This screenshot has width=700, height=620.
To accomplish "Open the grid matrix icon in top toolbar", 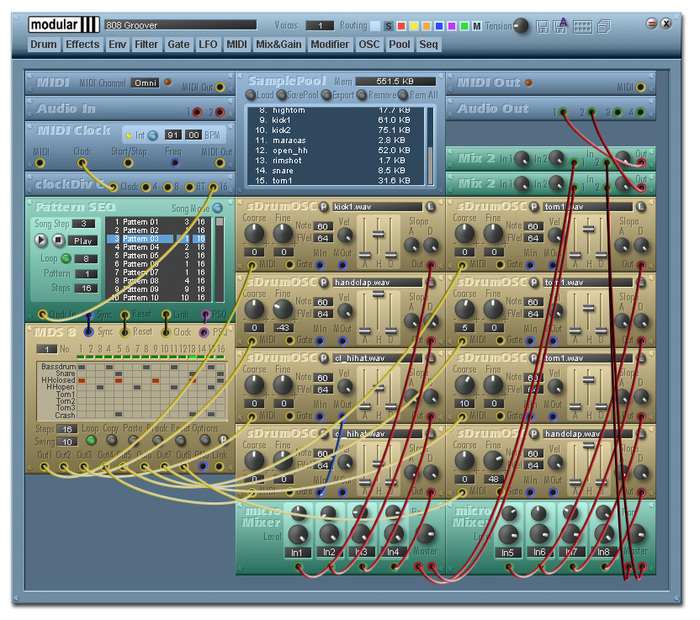I will coord(582,27).
